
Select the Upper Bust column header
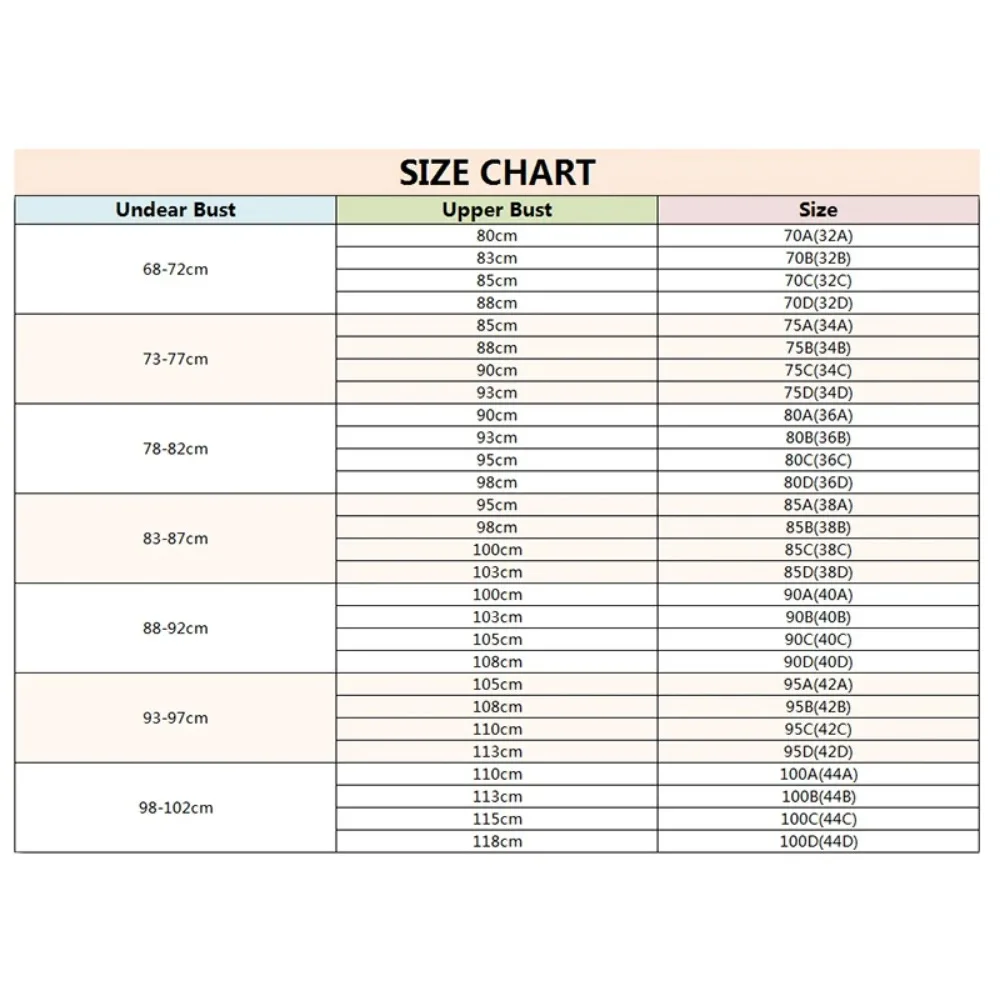[497, 210]
